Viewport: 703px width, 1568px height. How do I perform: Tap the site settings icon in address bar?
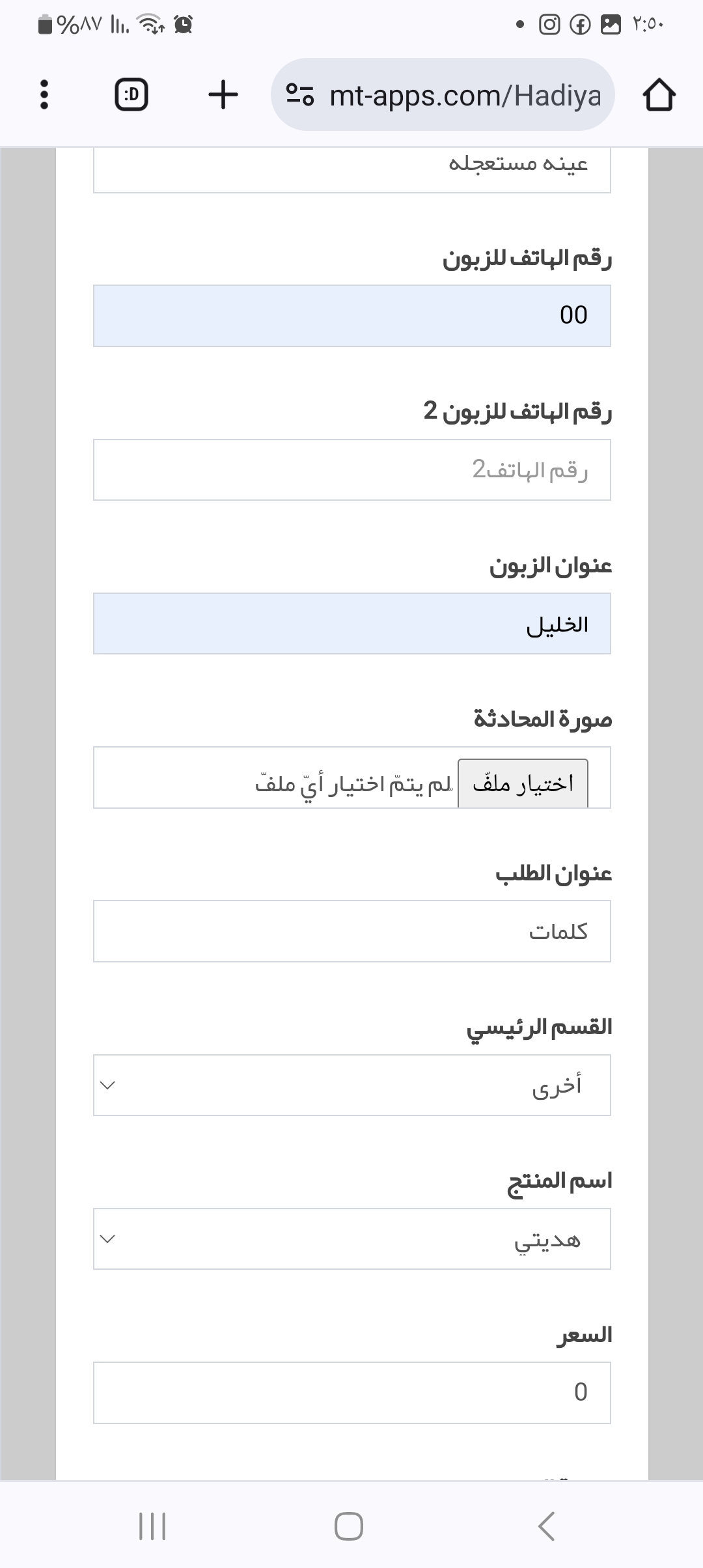pyautogui.click(x=300, y=95)
